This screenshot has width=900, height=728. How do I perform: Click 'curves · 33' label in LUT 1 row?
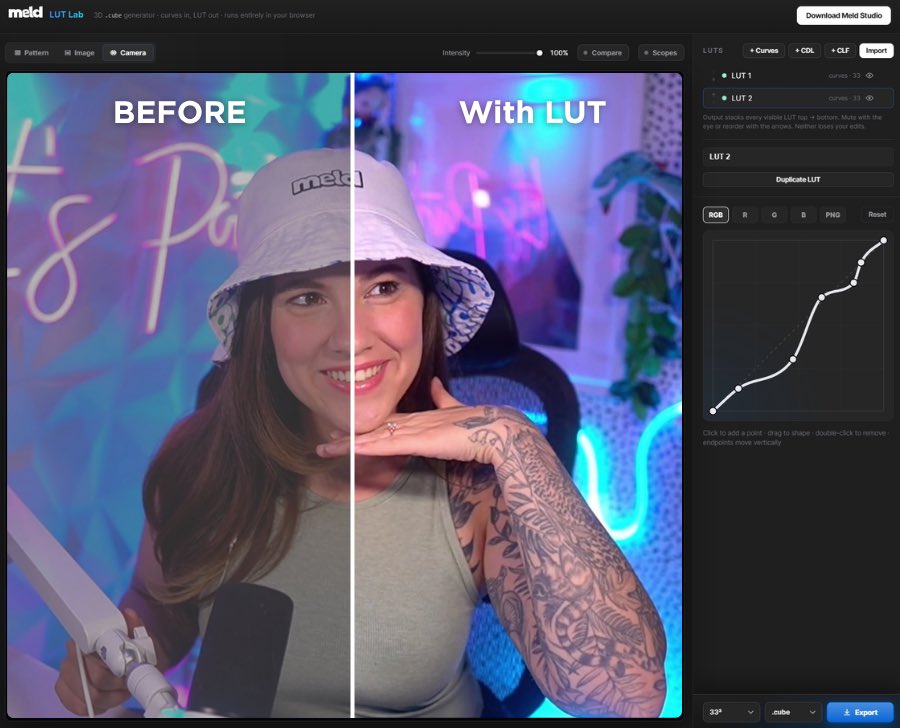[844, 76]
